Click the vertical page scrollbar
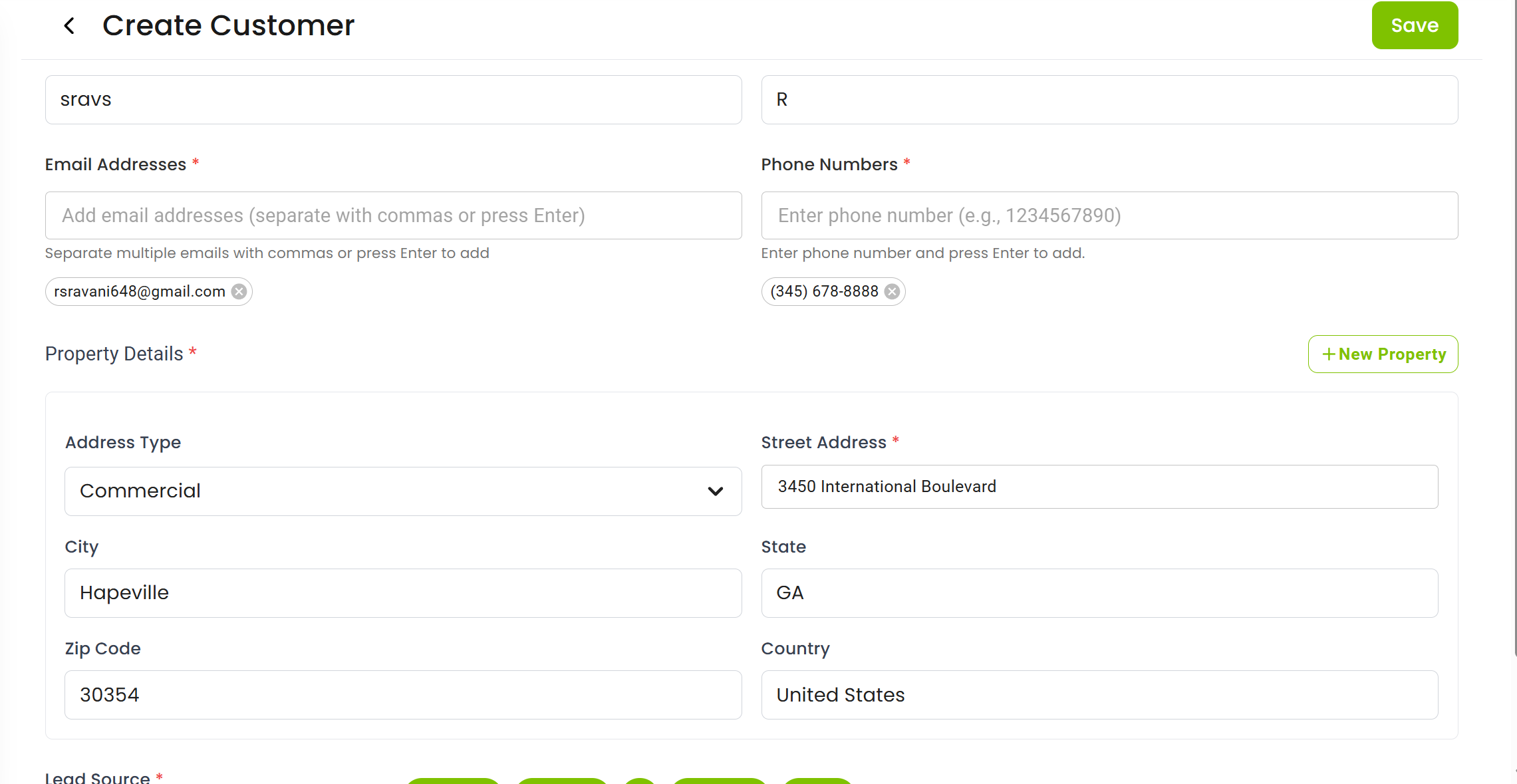This screenshot has width=1517, height=784. pyautogui.click(x=1515, y=332)
